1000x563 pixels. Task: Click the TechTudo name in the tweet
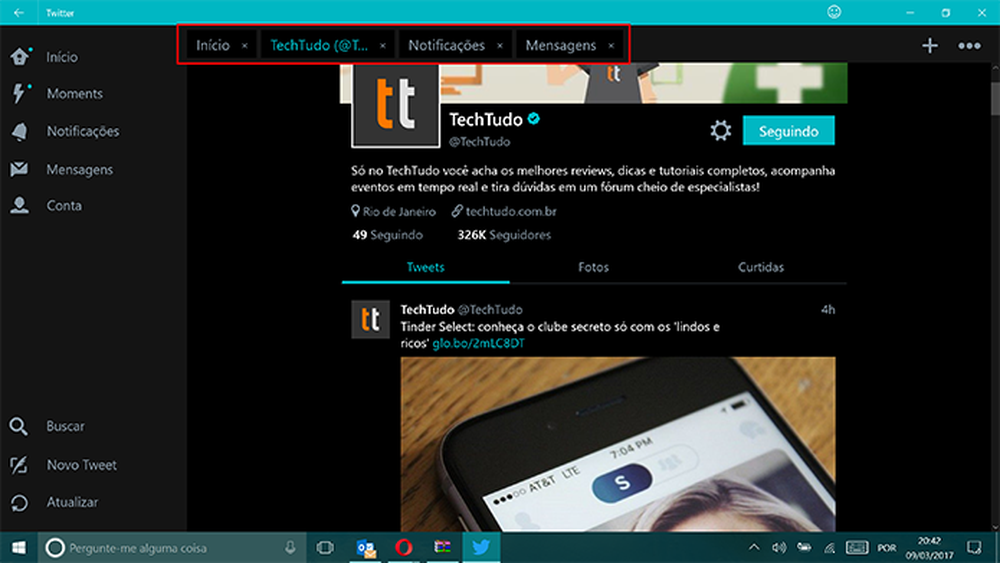427,309
